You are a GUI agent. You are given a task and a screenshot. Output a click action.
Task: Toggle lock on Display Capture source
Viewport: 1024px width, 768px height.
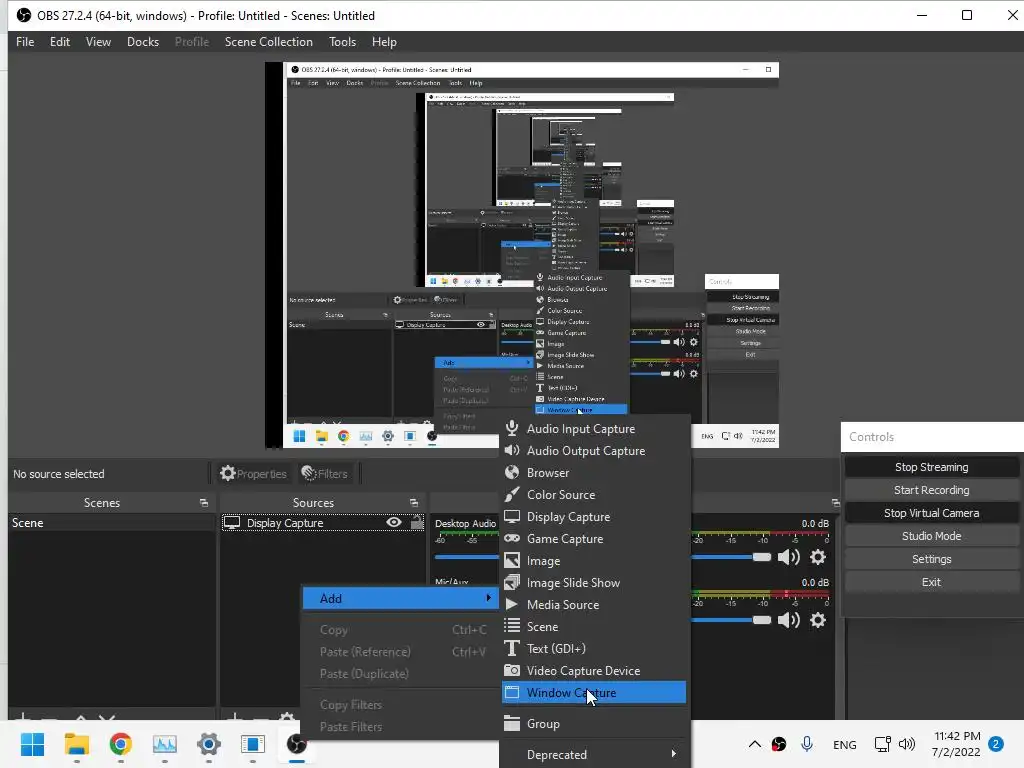[x=417, y=522]
